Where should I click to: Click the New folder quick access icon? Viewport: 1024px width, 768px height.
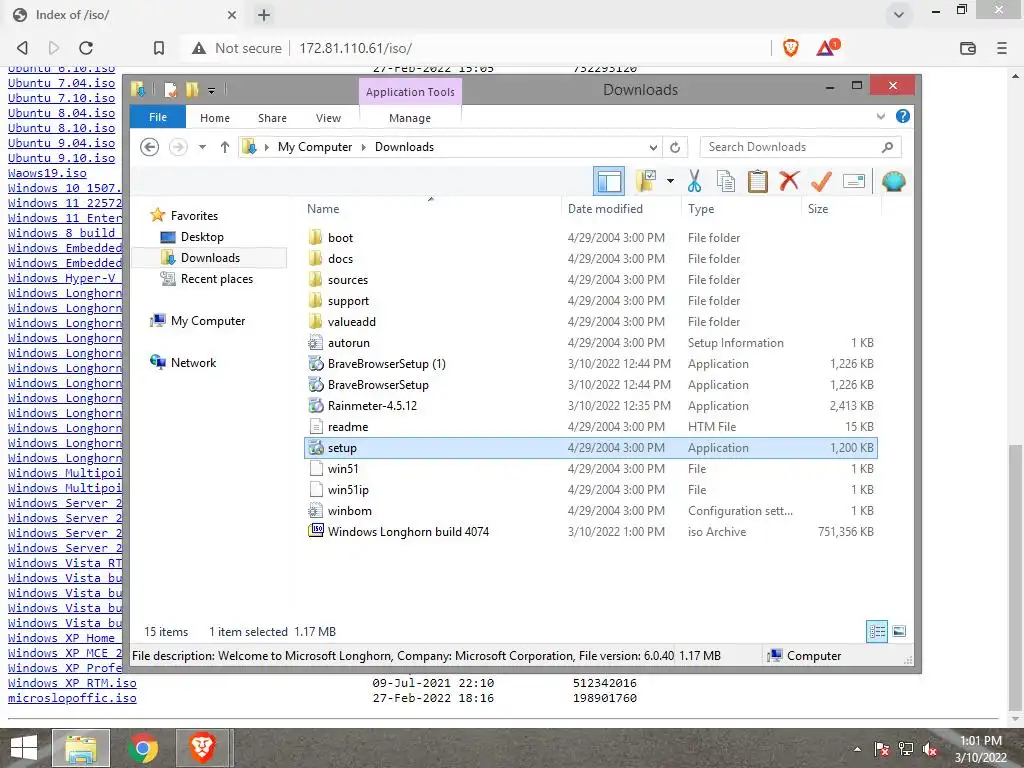pos(191,89)
